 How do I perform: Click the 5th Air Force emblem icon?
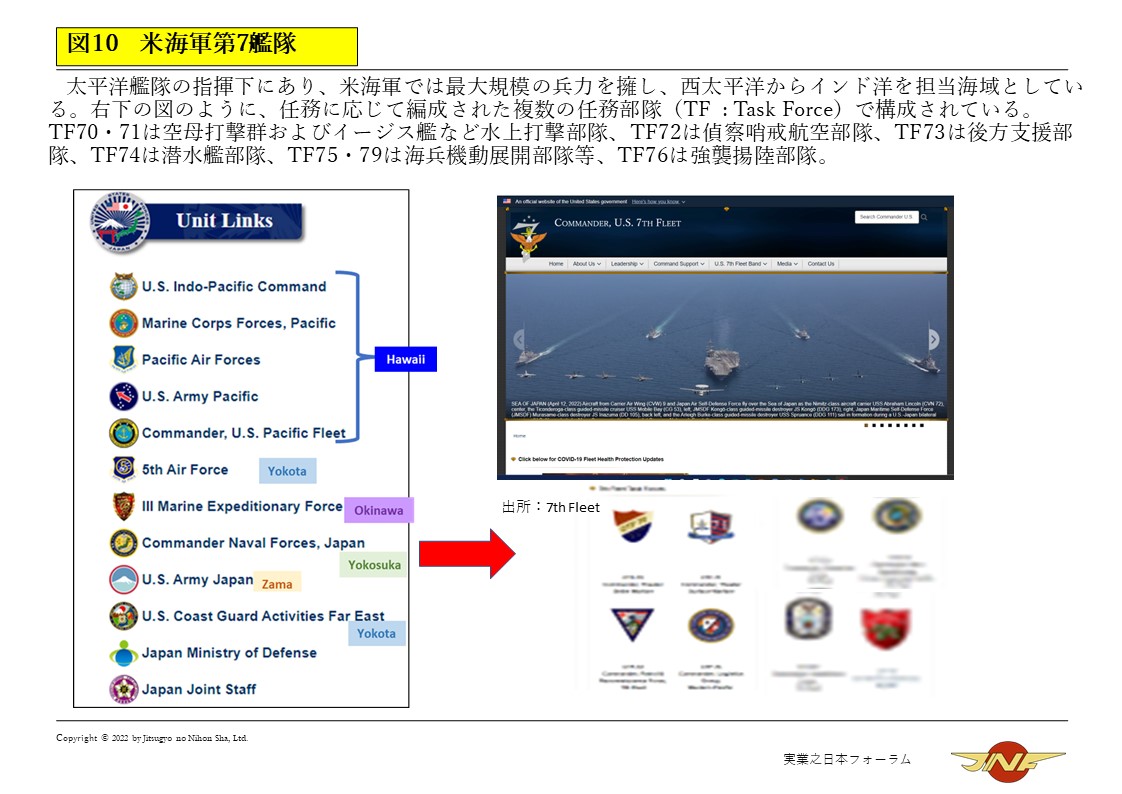124,469
